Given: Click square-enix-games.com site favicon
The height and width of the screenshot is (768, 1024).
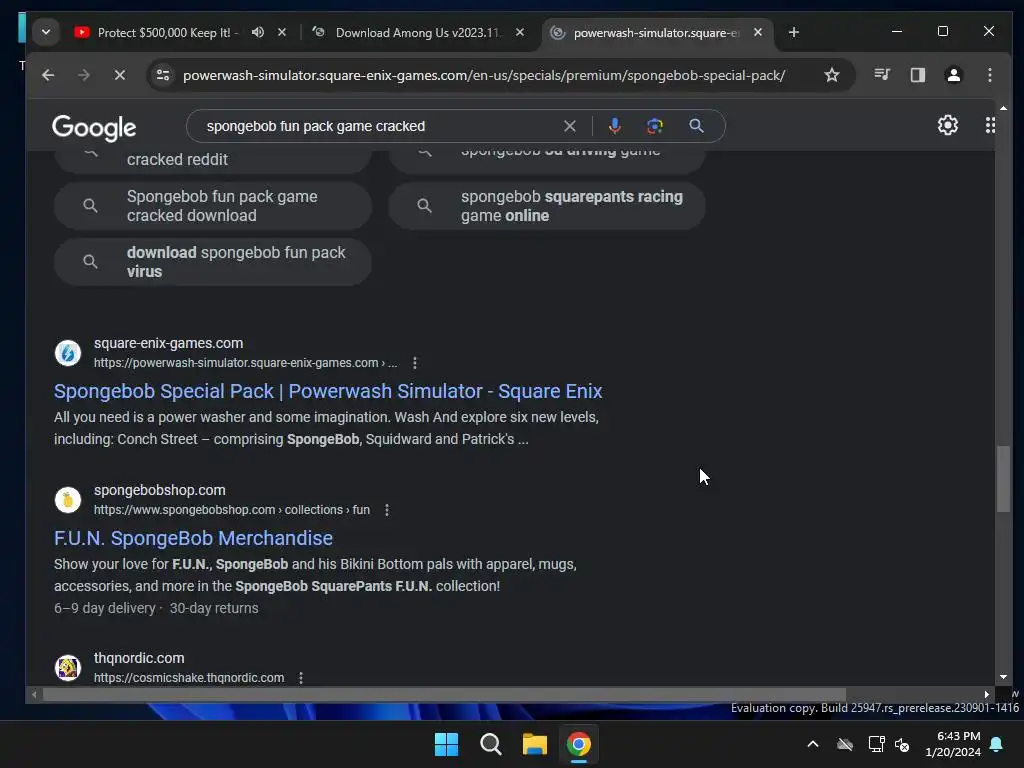Looking at the screenshot, I should pyautogui.click(x=68, y=353).
